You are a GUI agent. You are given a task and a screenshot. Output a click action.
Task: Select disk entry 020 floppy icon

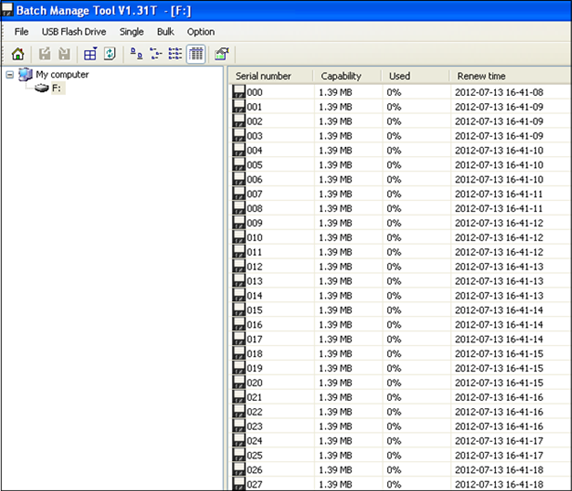pyautogui.click(x=239, y=382)
